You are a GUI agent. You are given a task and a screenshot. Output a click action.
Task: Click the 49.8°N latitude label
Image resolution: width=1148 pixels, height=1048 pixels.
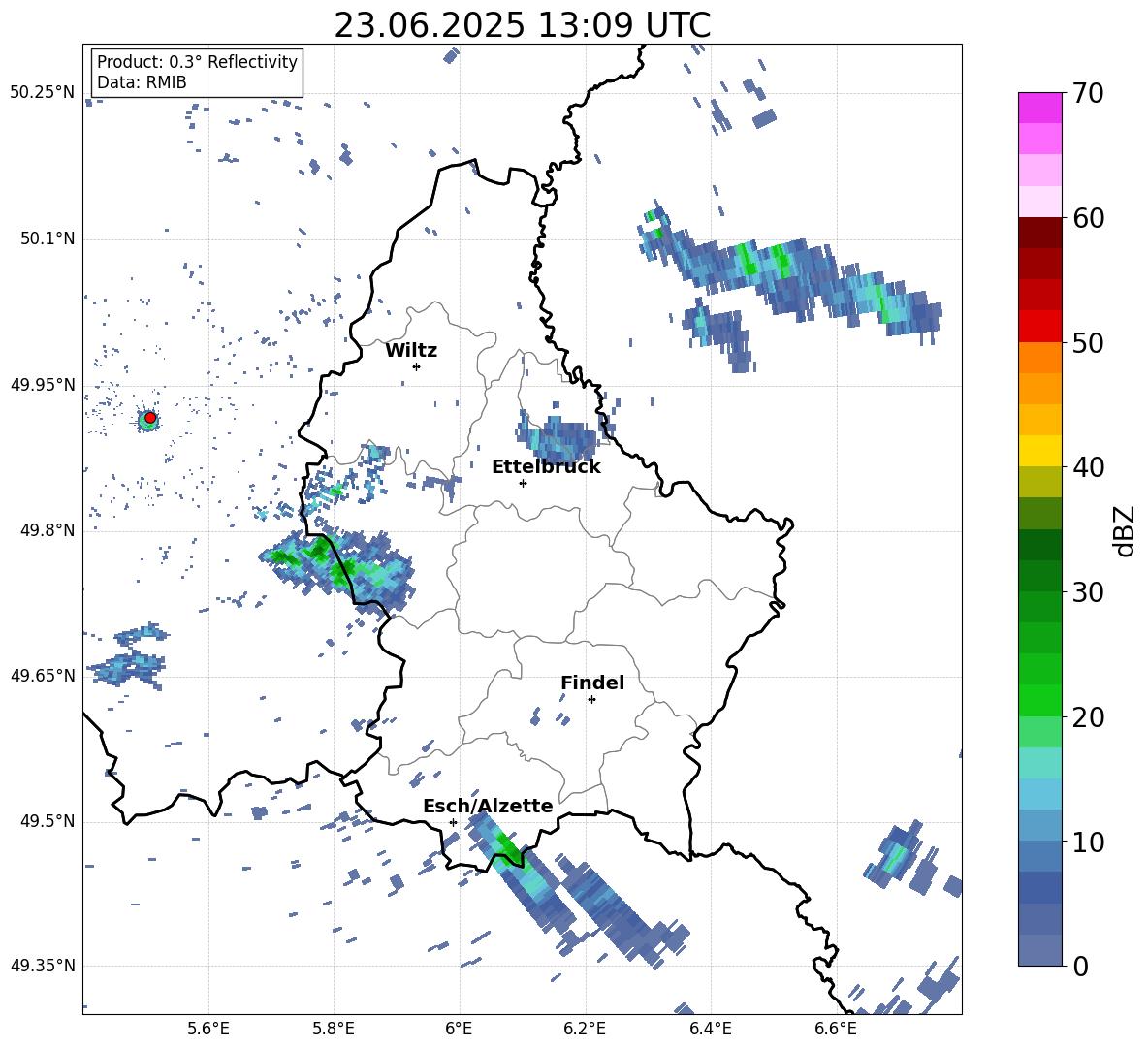(x=47, y=530)
